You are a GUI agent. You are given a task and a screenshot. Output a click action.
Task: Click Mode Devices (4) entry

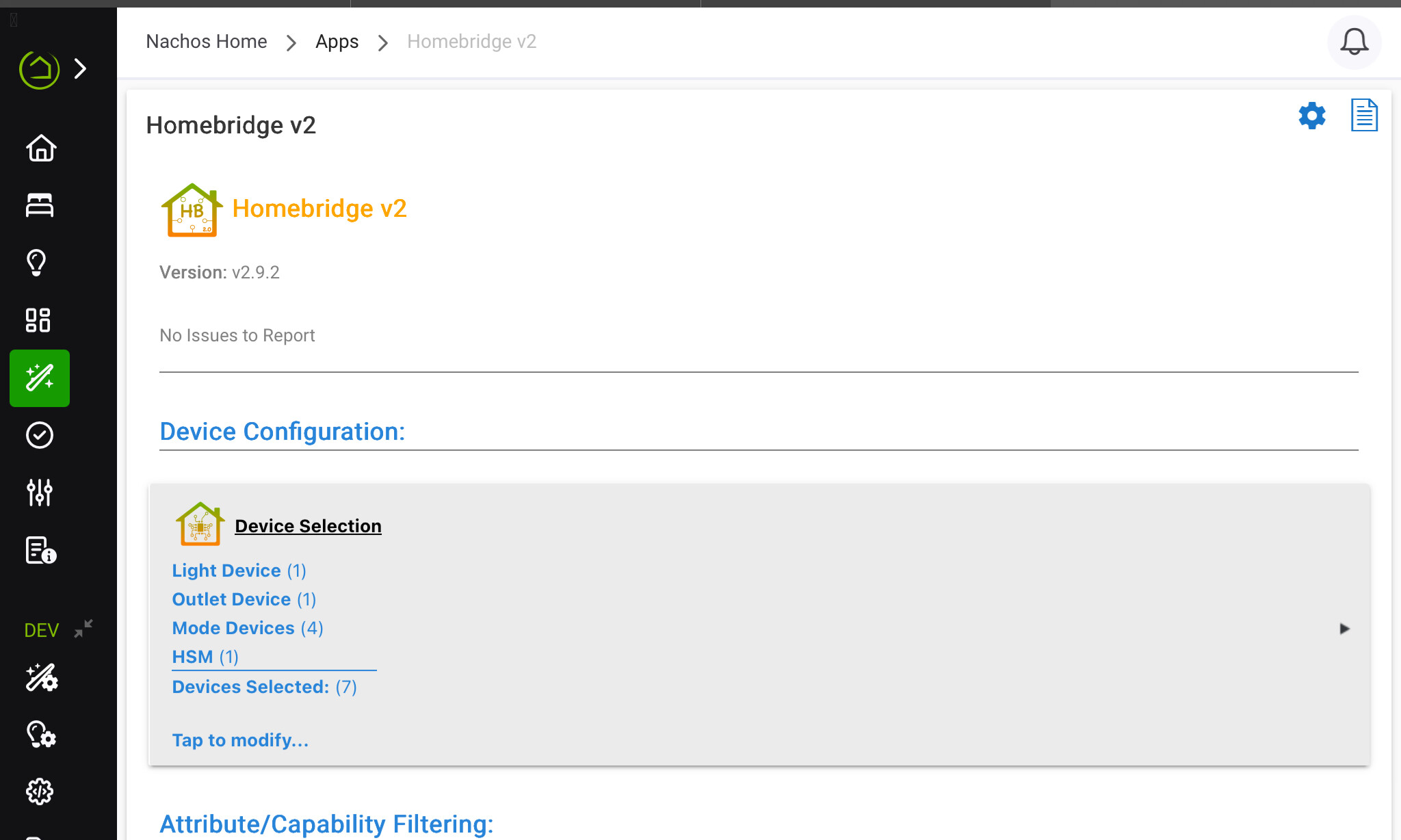[x=248, y=628]
